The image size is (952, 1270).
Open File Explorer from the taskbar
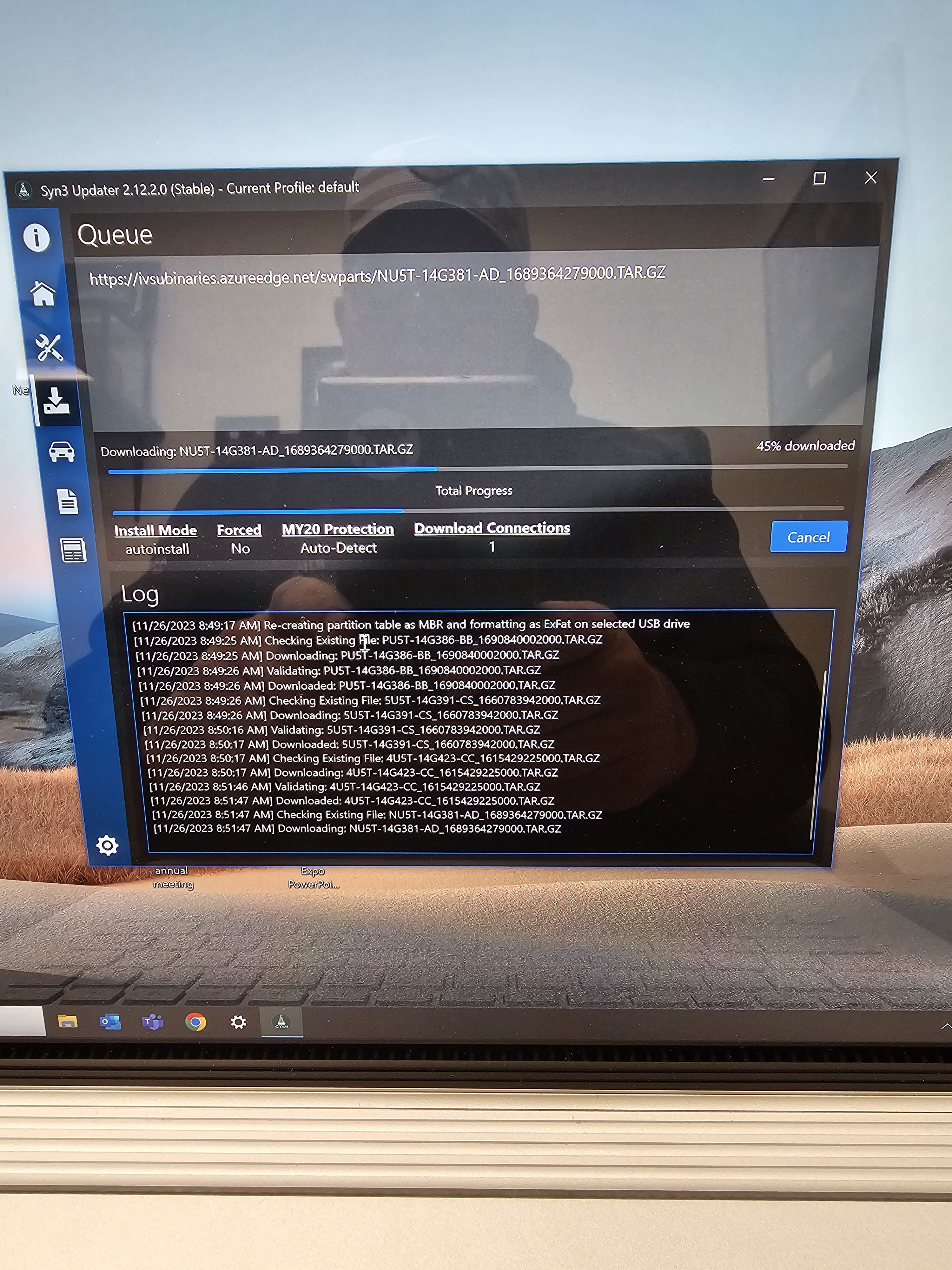click(x=68, y=1021)
